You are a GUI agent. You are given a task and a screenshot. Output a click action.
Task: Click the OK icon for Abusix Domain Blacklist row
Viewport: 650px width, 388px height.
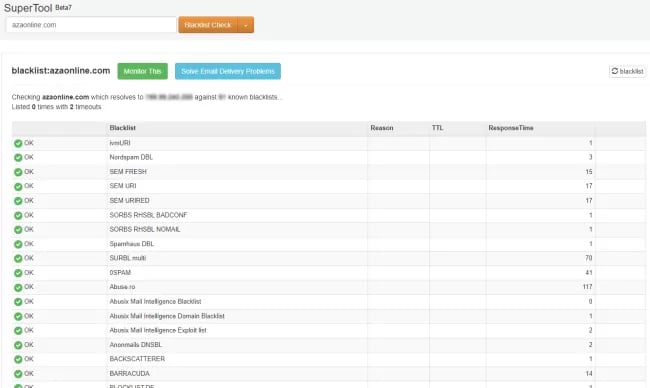coord(18,316)
